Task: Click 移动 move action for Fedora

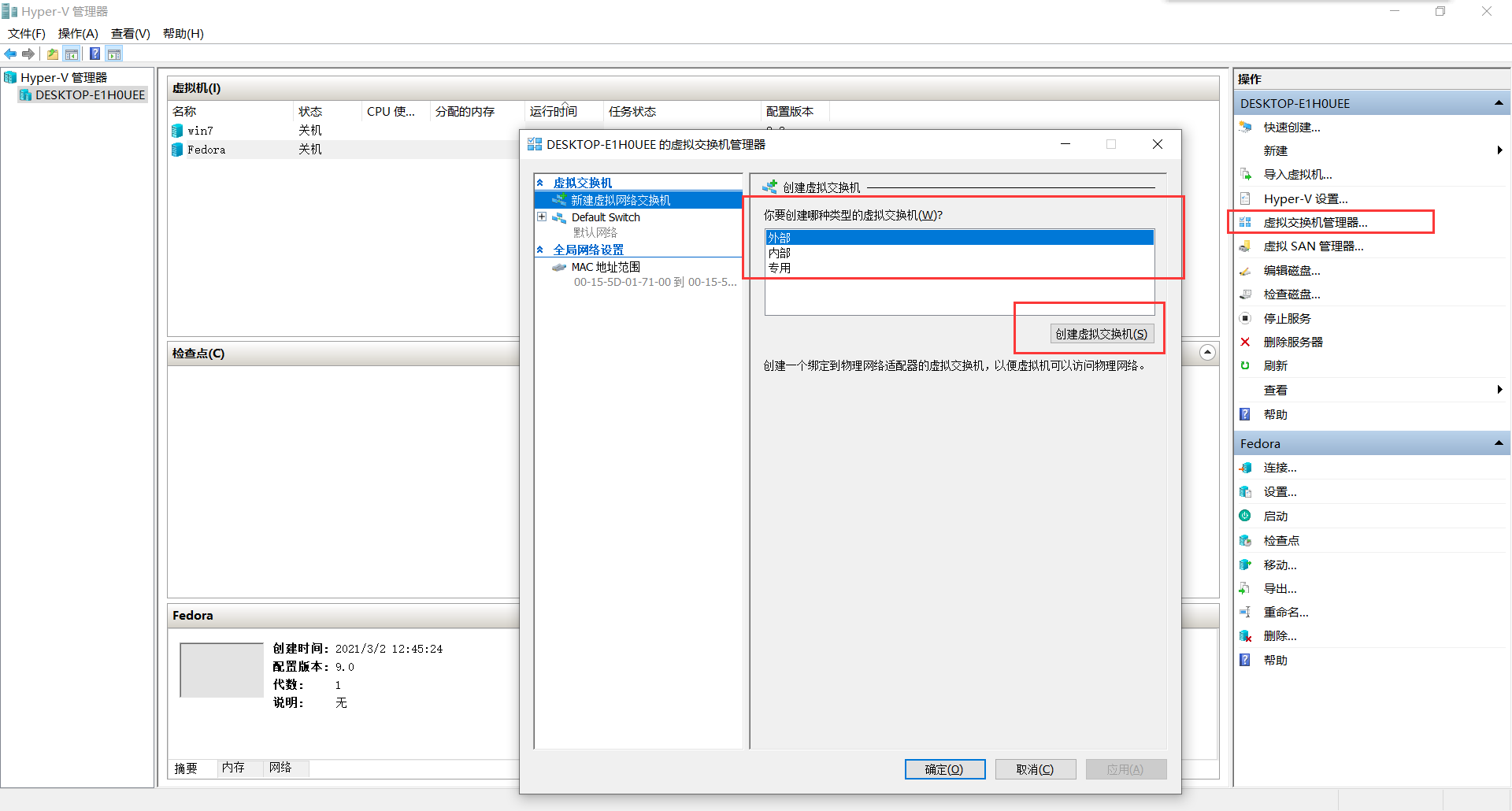Action: pyautogui.click(x=1280, y=565)
